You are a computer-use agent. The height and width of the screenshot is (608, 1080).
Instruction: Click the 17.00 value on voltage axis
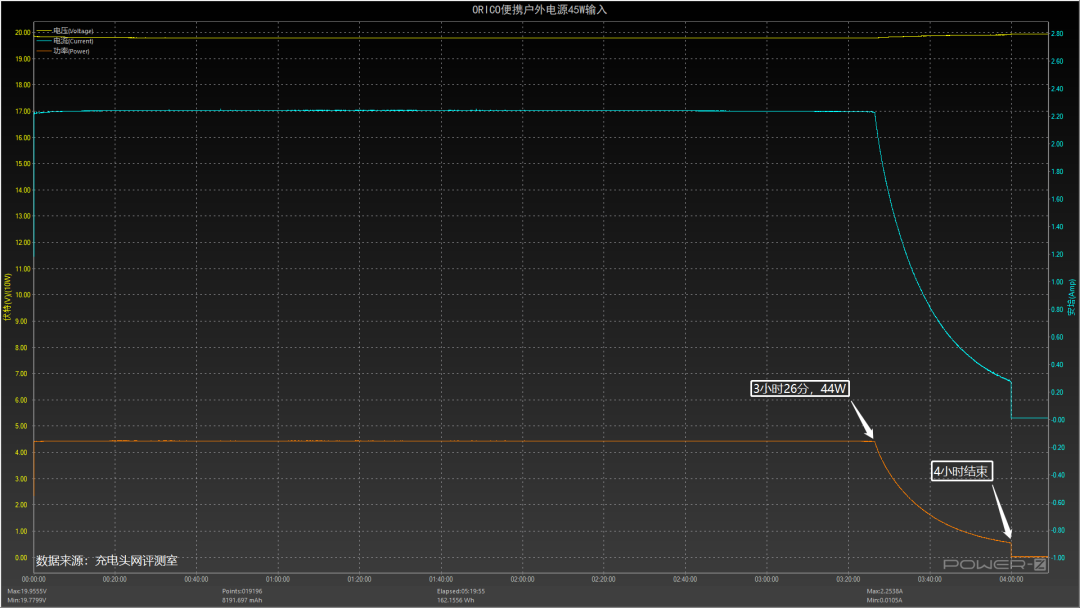coord(23,111)
